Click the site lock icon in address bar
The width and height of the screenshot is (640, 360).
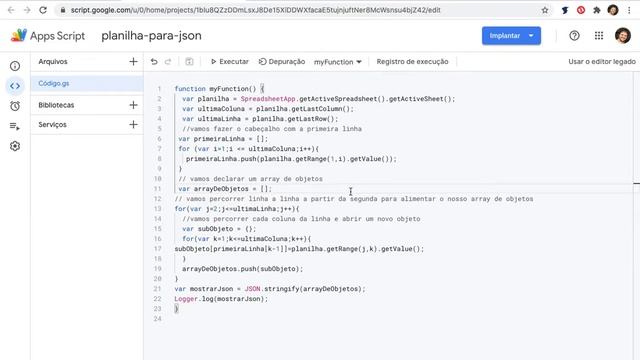[62, 10]
